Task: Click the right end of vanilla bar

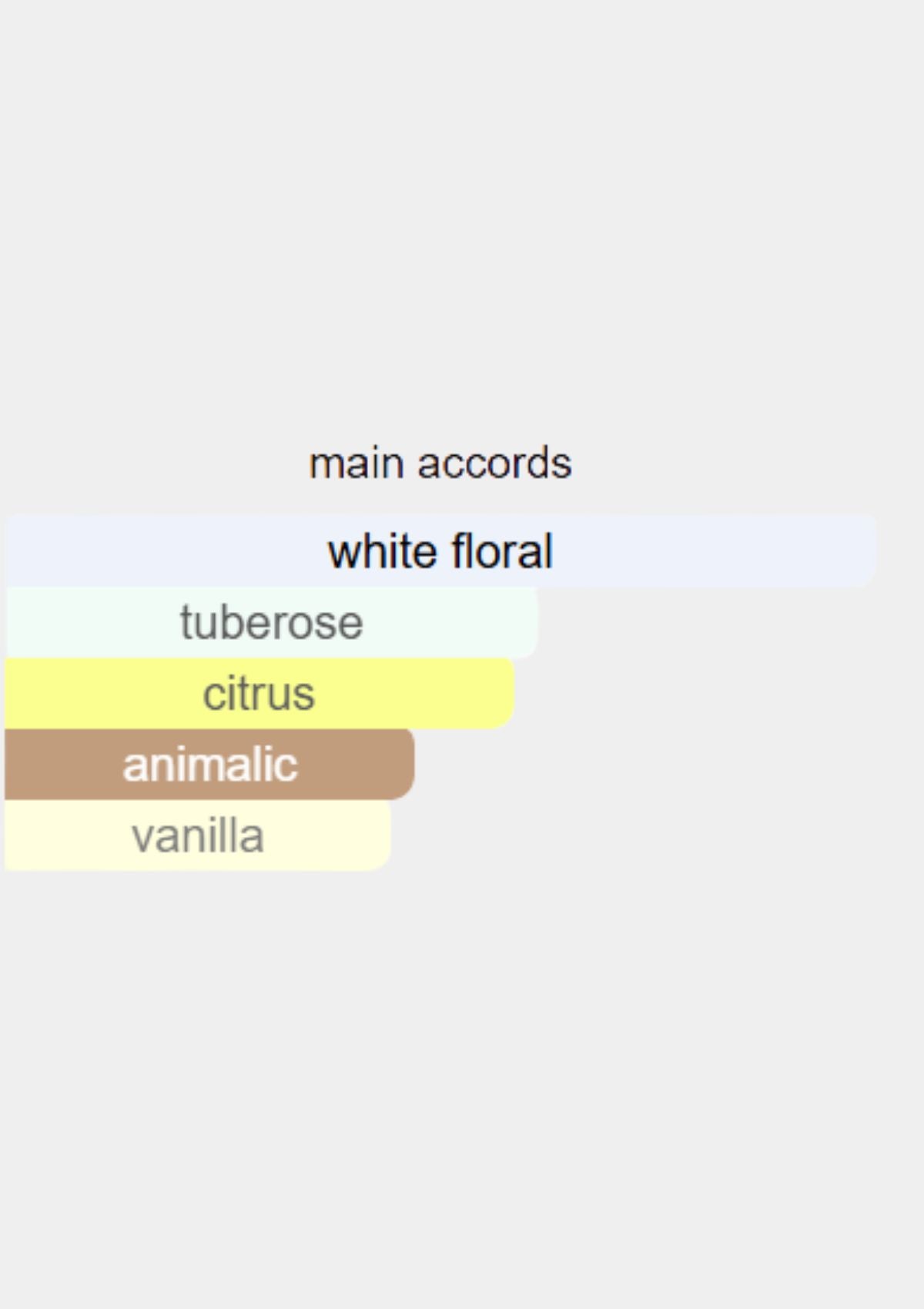Action: tap(381, 835)
